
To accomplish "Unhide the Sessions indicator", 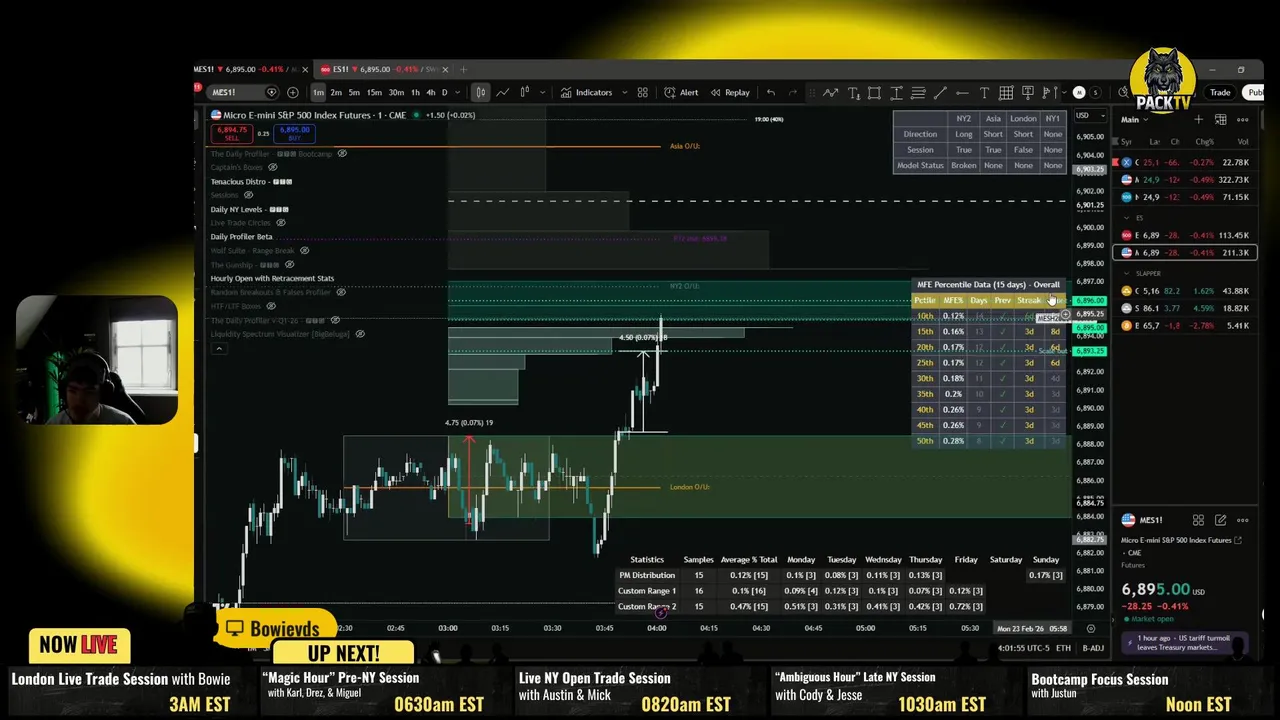I will [x=248, y=195].
